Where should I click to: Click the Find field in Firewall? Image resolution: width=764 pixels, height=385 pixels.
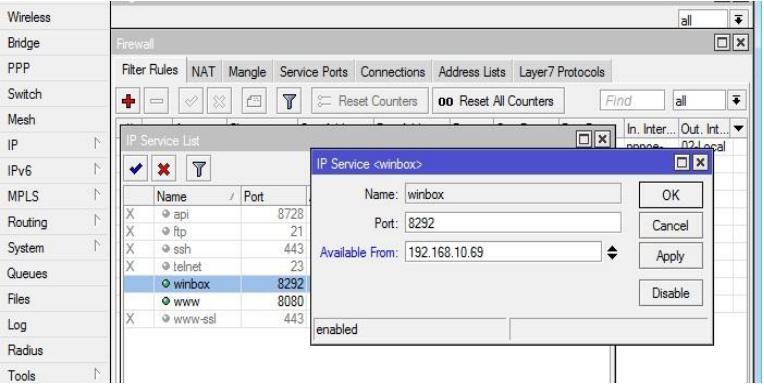point(632,101)
